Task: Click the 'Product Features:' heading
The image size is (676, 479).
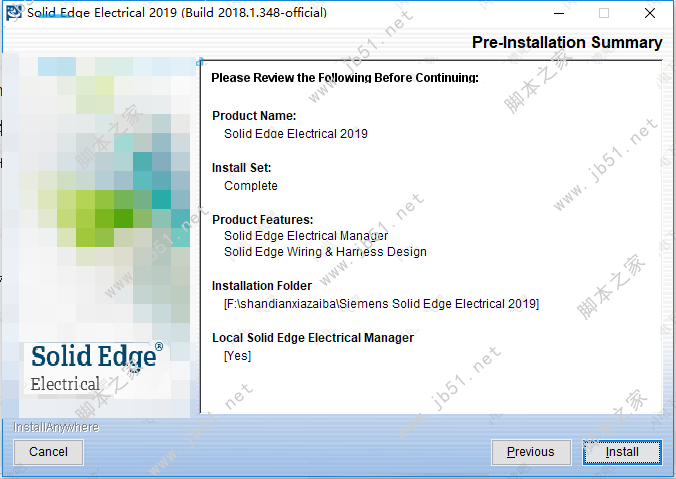Action: tap(263, 220)
